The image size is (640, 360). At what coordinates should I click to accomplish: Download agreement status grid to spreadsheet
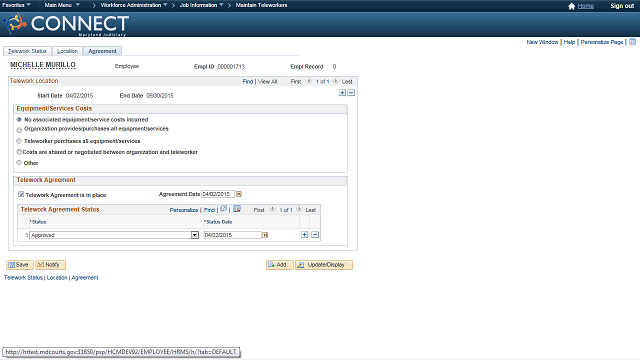[237, 209]
